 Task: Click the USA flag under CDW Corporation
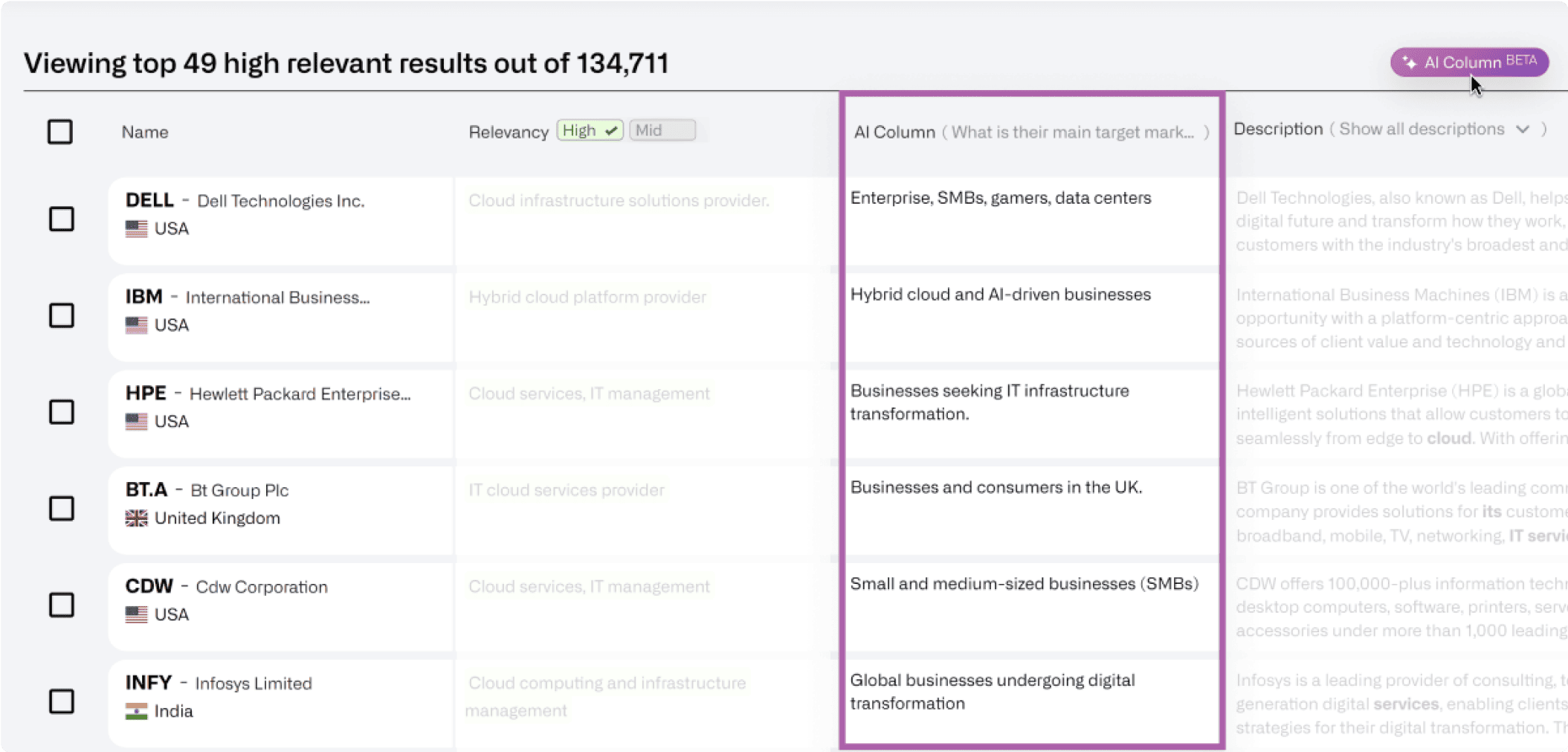[136, 614]
